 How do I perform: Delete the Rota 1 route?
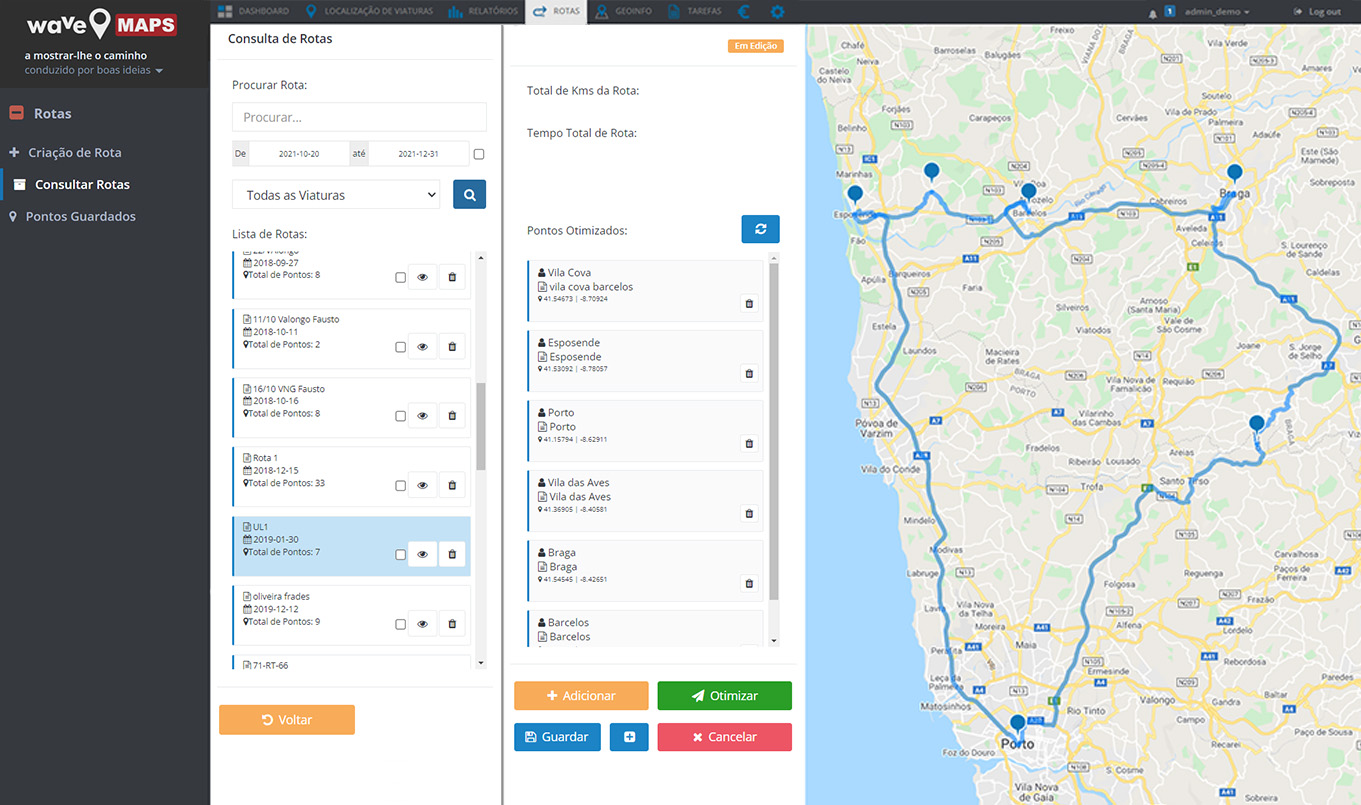click(452, 485)
